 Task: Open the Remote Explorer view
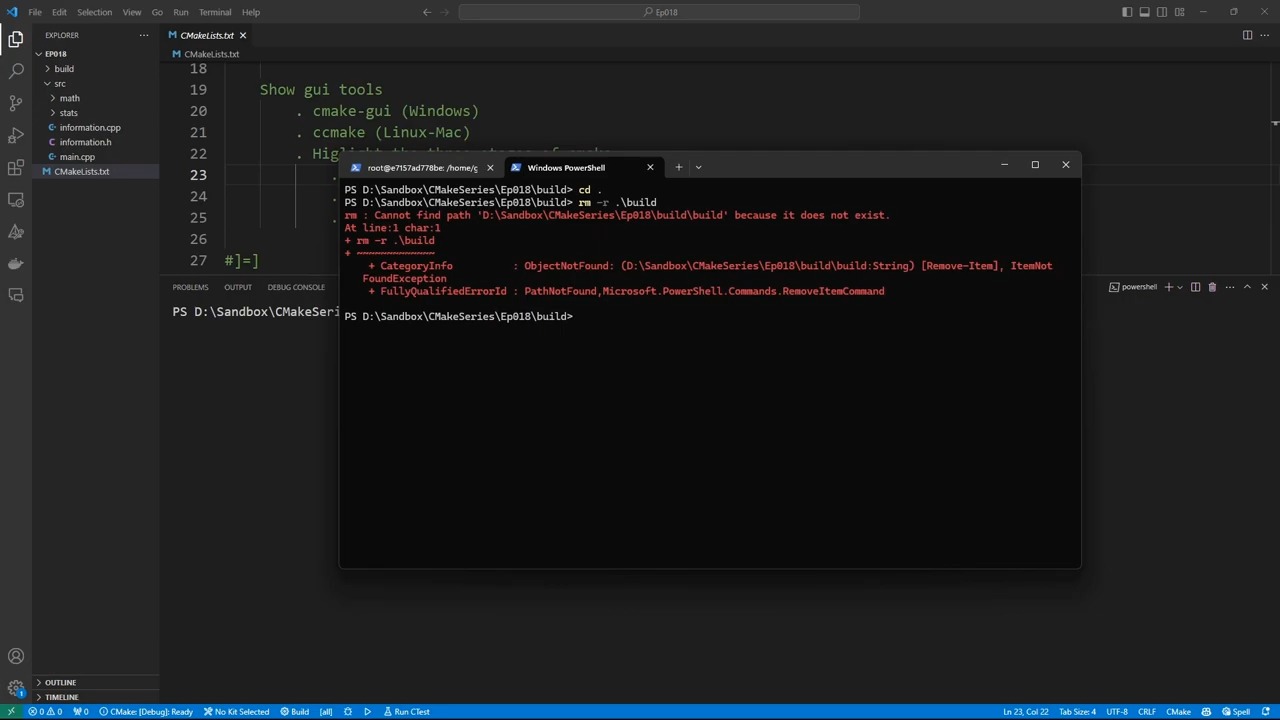(16, 199)
